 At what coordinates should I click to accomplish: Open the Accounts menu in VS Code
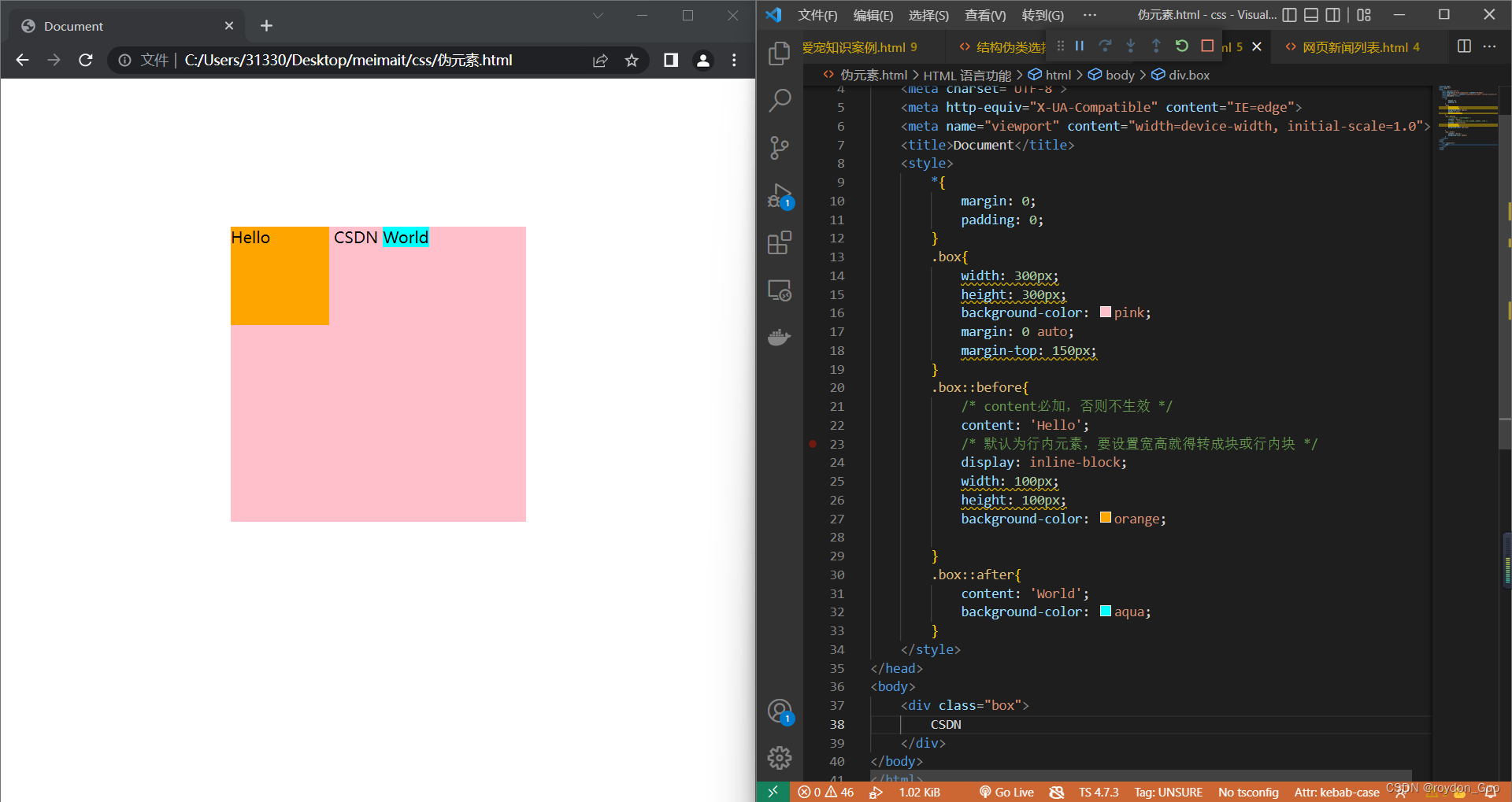[780, 711]
